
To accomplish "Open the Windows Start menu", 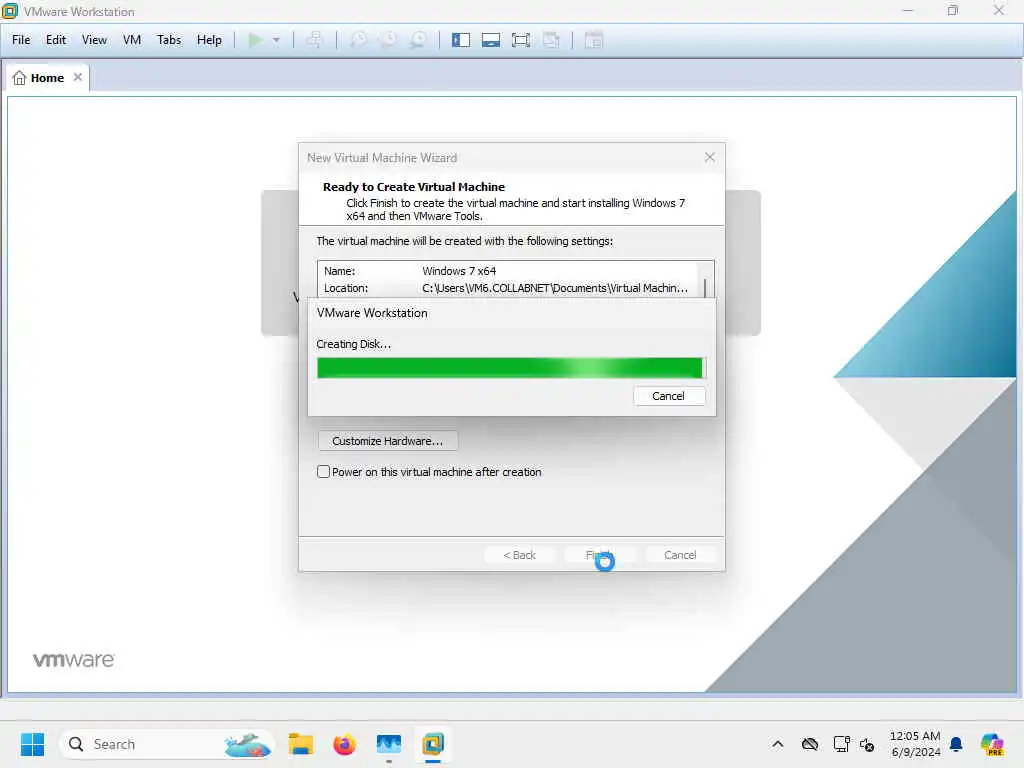I will coord(32,744).
